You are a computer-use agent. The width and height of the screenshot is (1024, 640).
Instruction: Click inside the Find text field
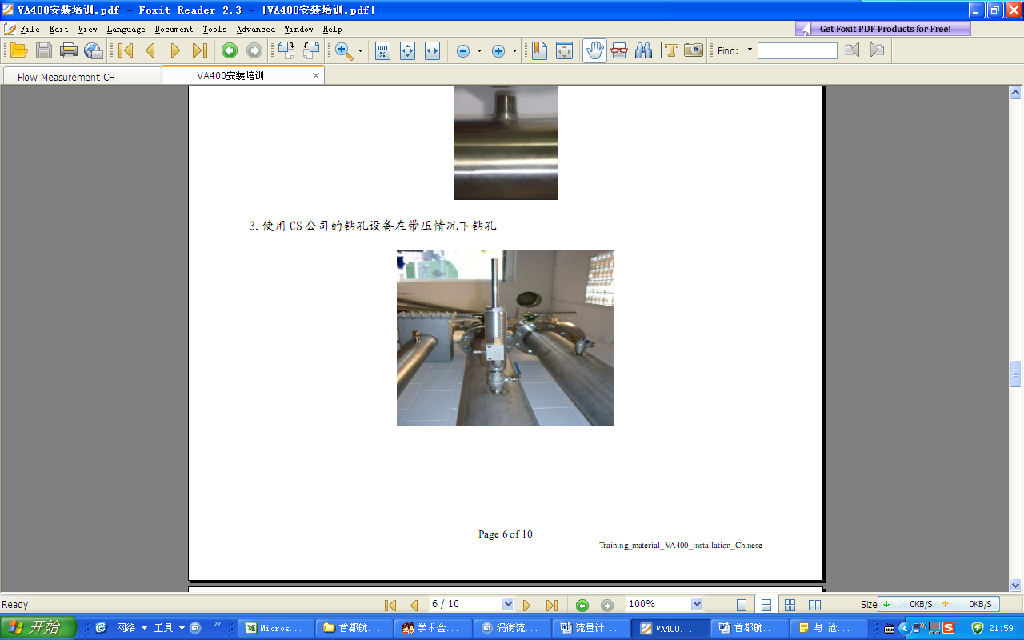coord(797,50)
